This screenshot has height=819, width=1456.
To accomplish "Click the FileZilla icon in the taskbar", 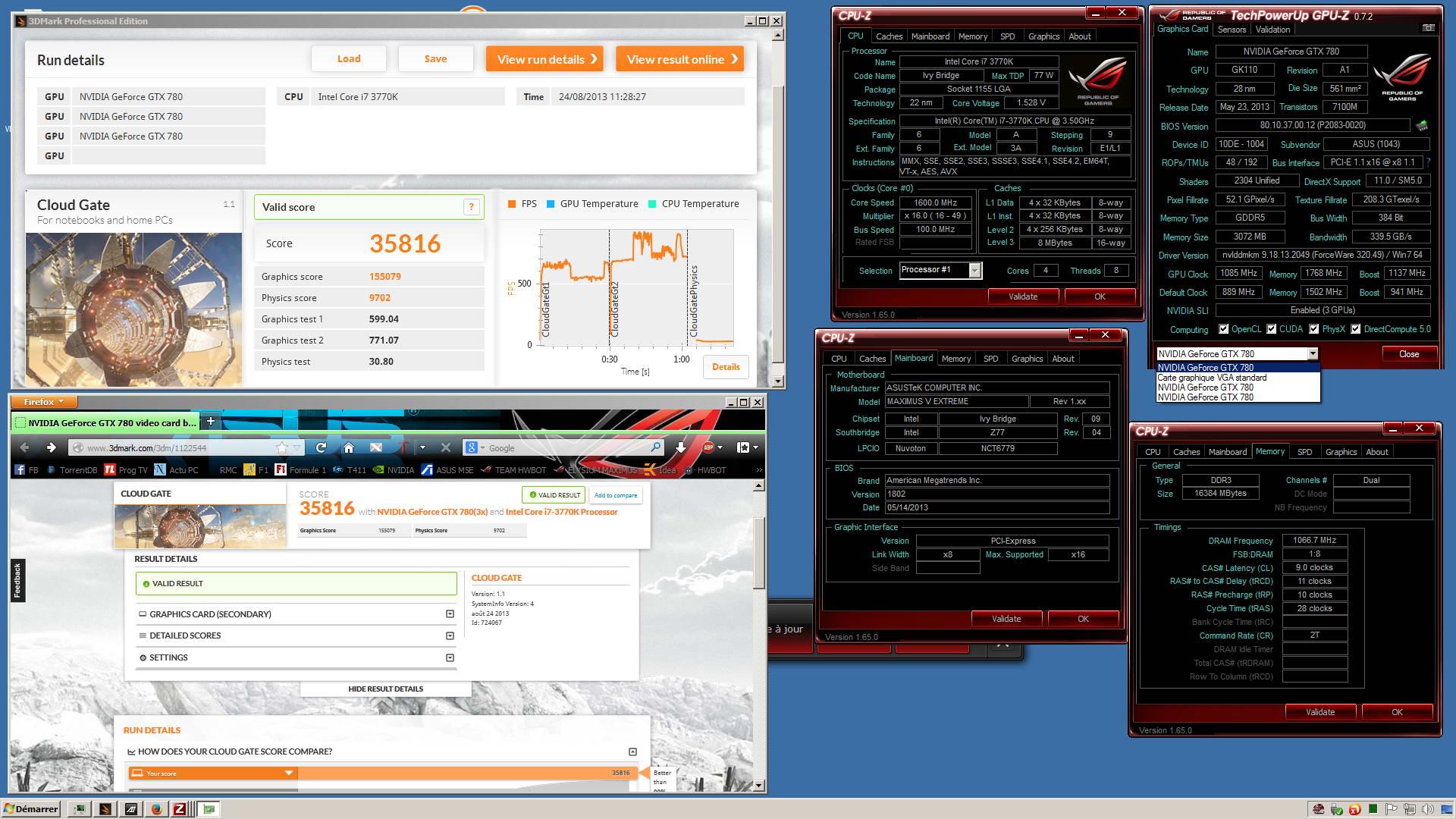I will pyautogui.click(x=180, y=809).
